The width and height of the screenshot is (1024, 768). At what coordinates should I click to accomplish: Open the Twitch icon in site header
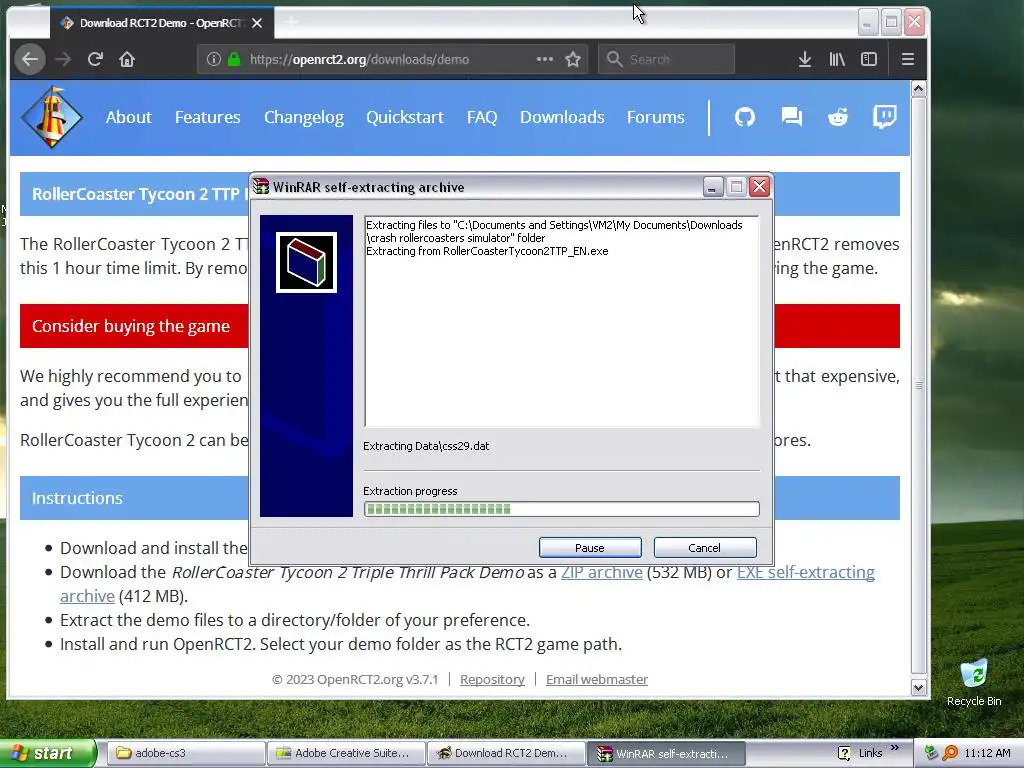click(884, 117)
